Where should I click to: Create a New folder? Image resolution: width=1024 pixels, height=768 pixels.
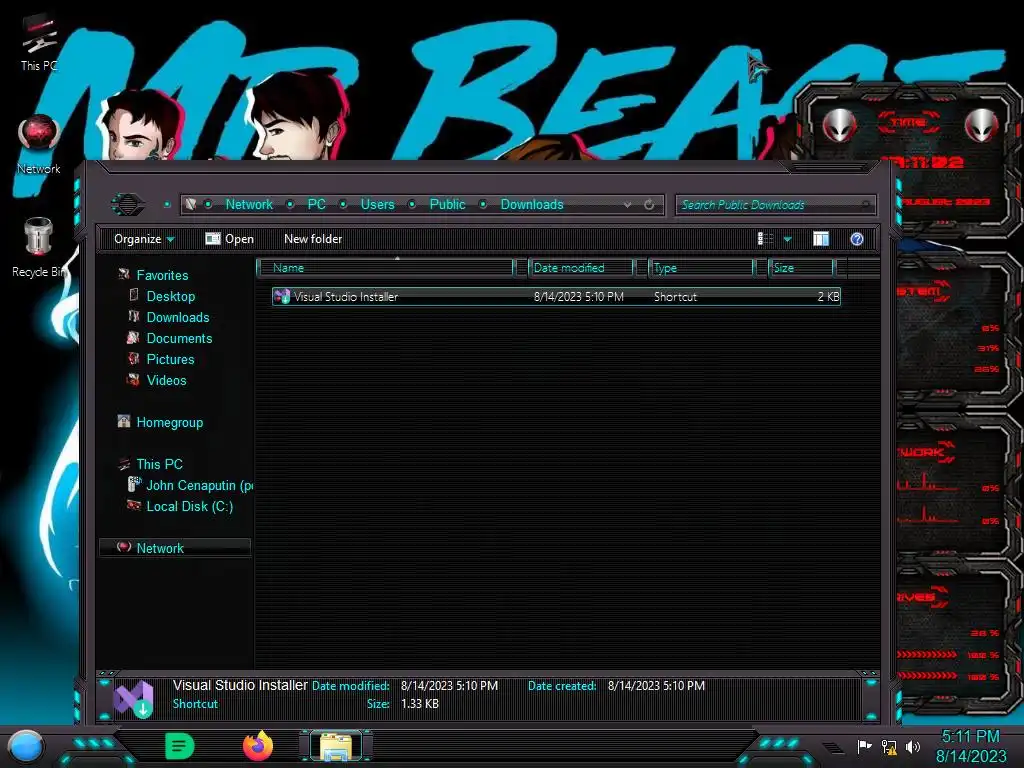point(313,239)
